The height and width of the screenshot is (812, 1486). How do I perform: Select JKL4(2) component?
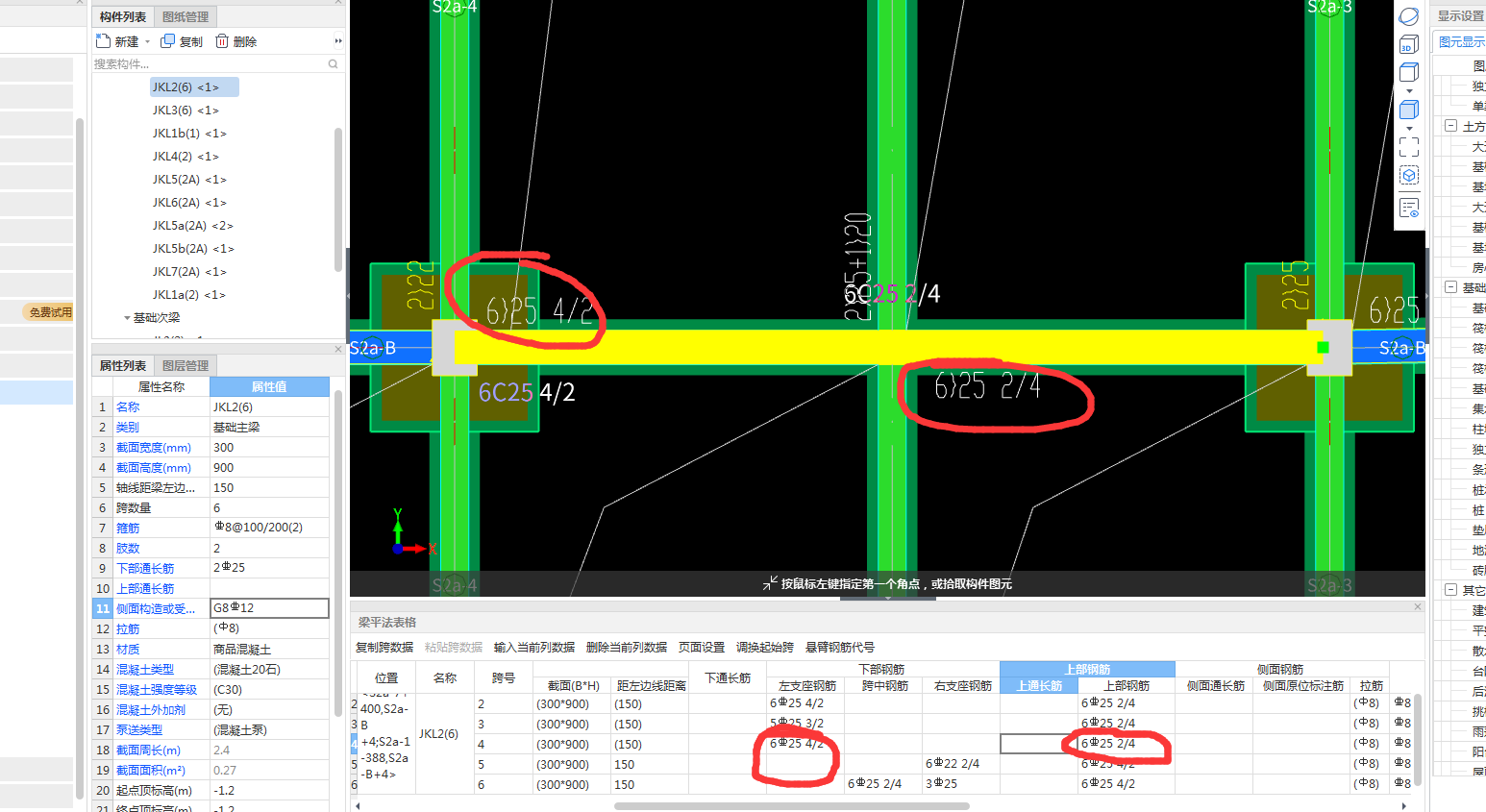point(186,157)
